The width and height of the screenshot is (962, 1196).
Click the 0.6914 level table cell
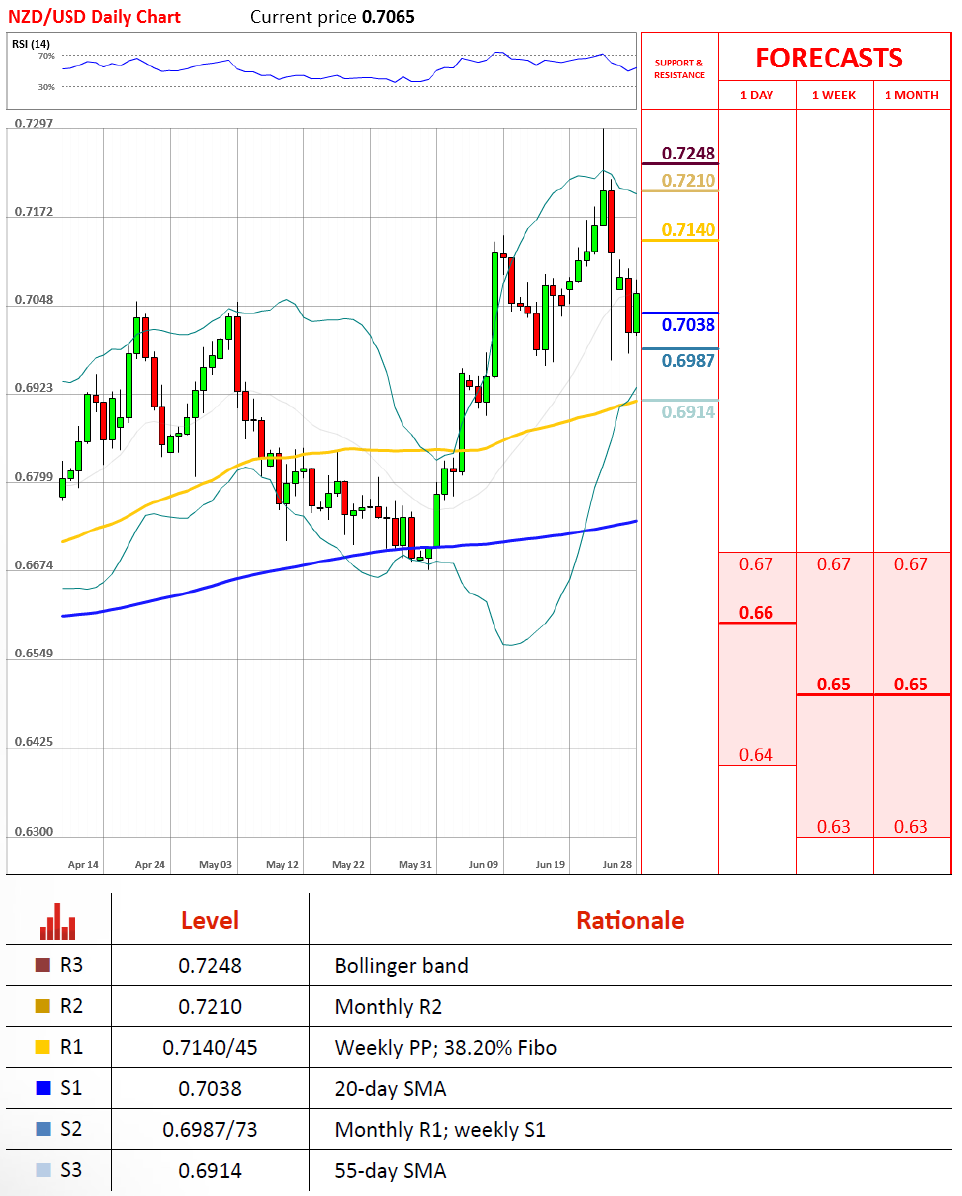tap(210, 1171)
